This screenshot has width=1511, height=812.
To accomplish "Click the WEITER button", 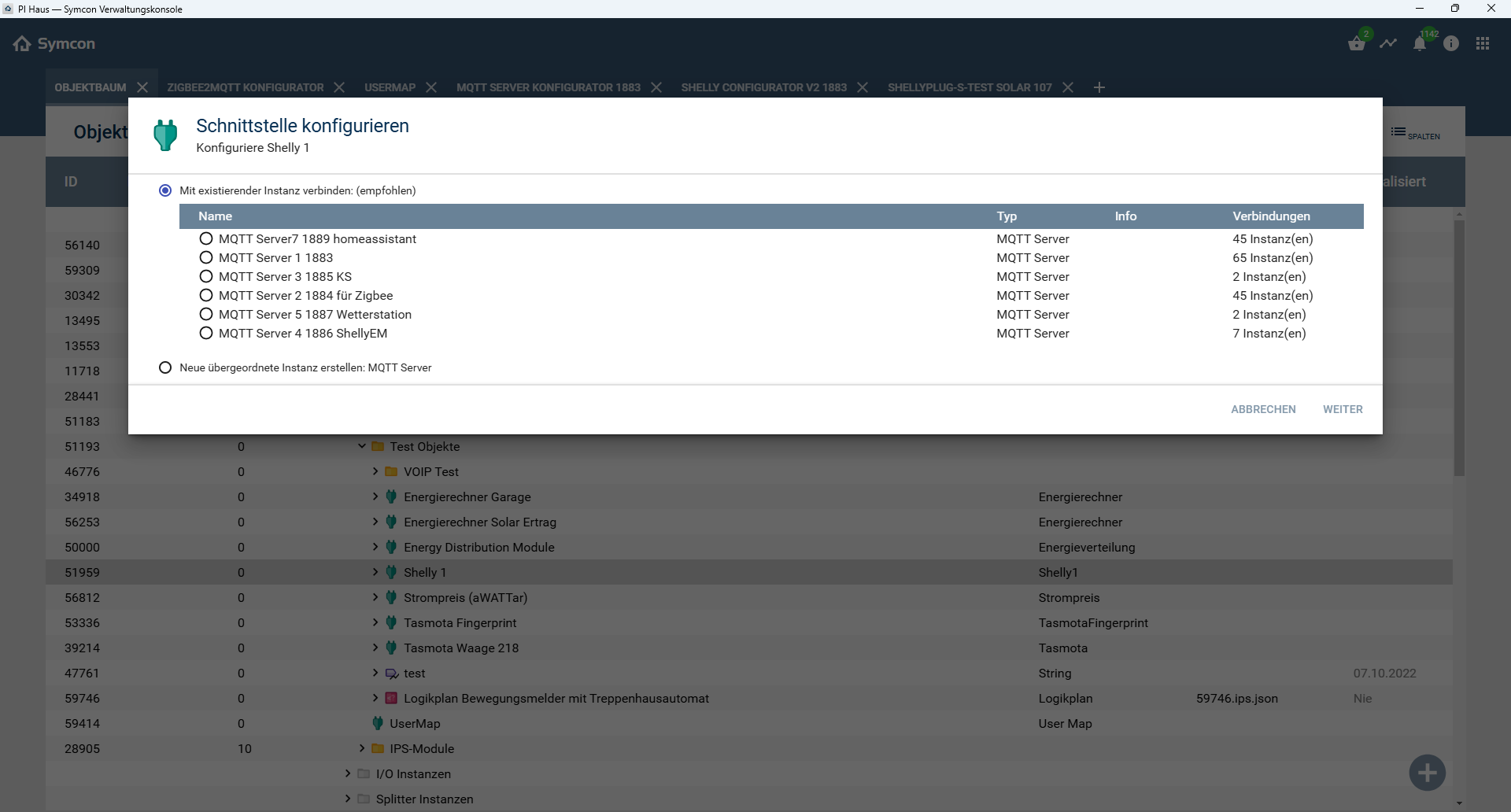I will pyautogui.click(x=1343, y=409).
